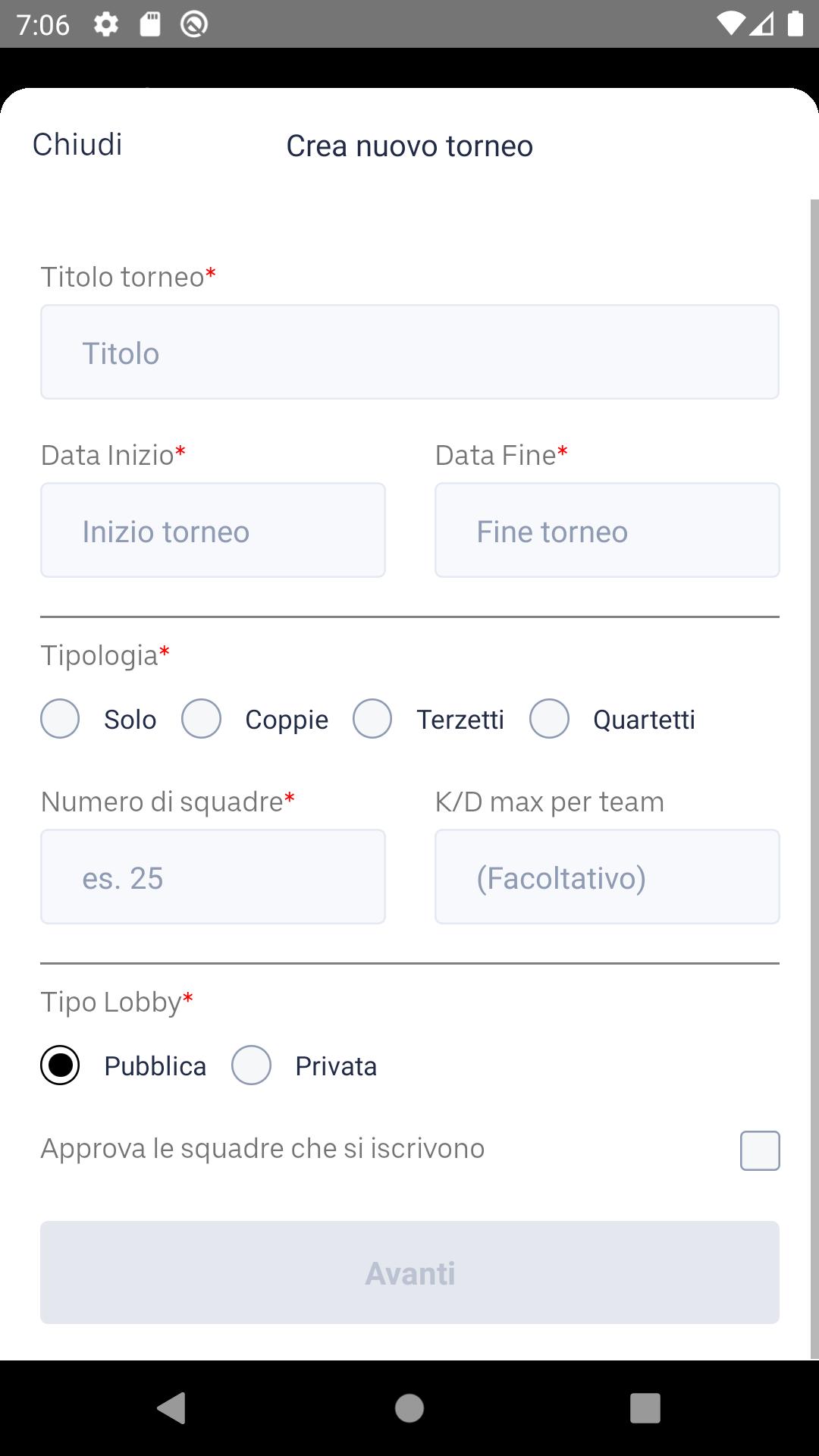
Task: Tap the Wi-Fi signal status icon
Action: coord(730,24)
